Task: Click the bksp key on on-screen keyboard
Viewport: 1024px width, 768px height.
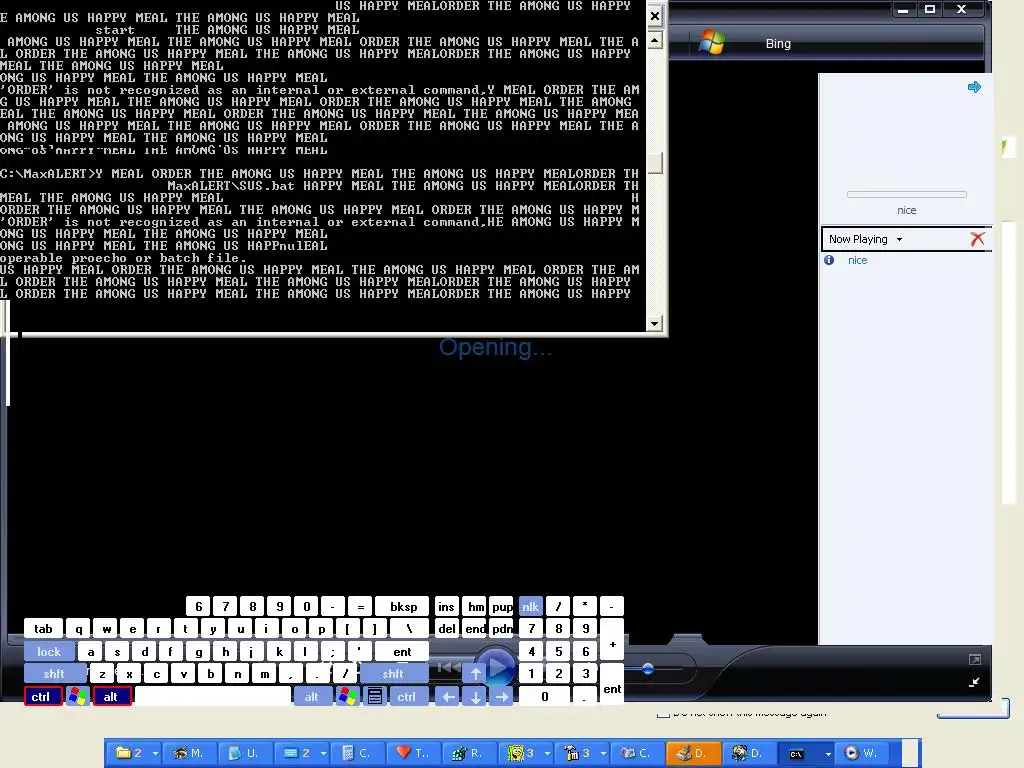Action: [x=402, y=606]
